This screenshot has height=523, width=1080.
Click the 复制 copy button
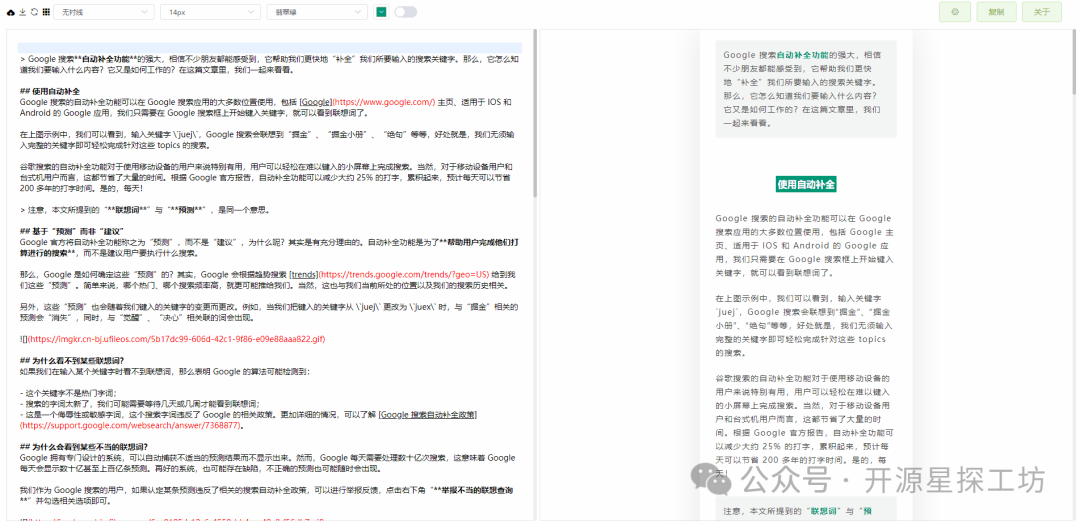996,12
